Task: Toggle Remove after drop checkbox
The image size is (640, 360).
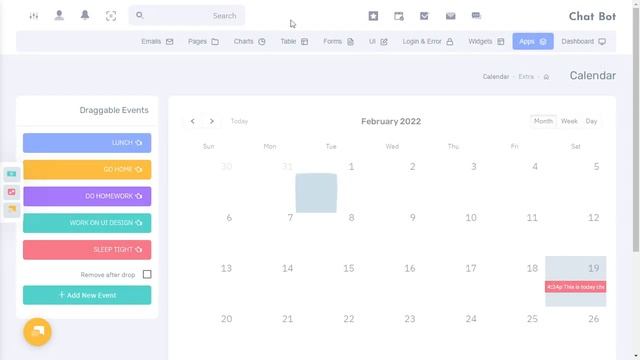Action: click(x=147, y=274)
